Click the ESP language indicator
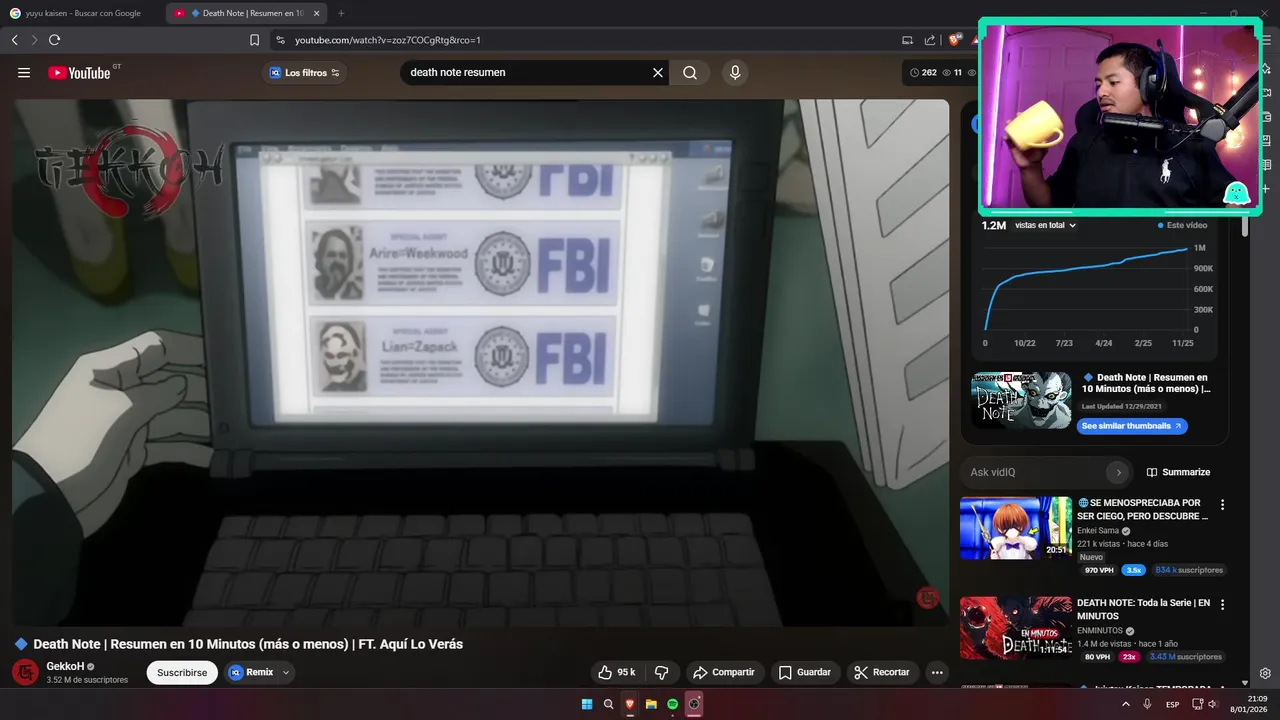The width and height of the screenshot is (1280, 720). coord(1172,704)
